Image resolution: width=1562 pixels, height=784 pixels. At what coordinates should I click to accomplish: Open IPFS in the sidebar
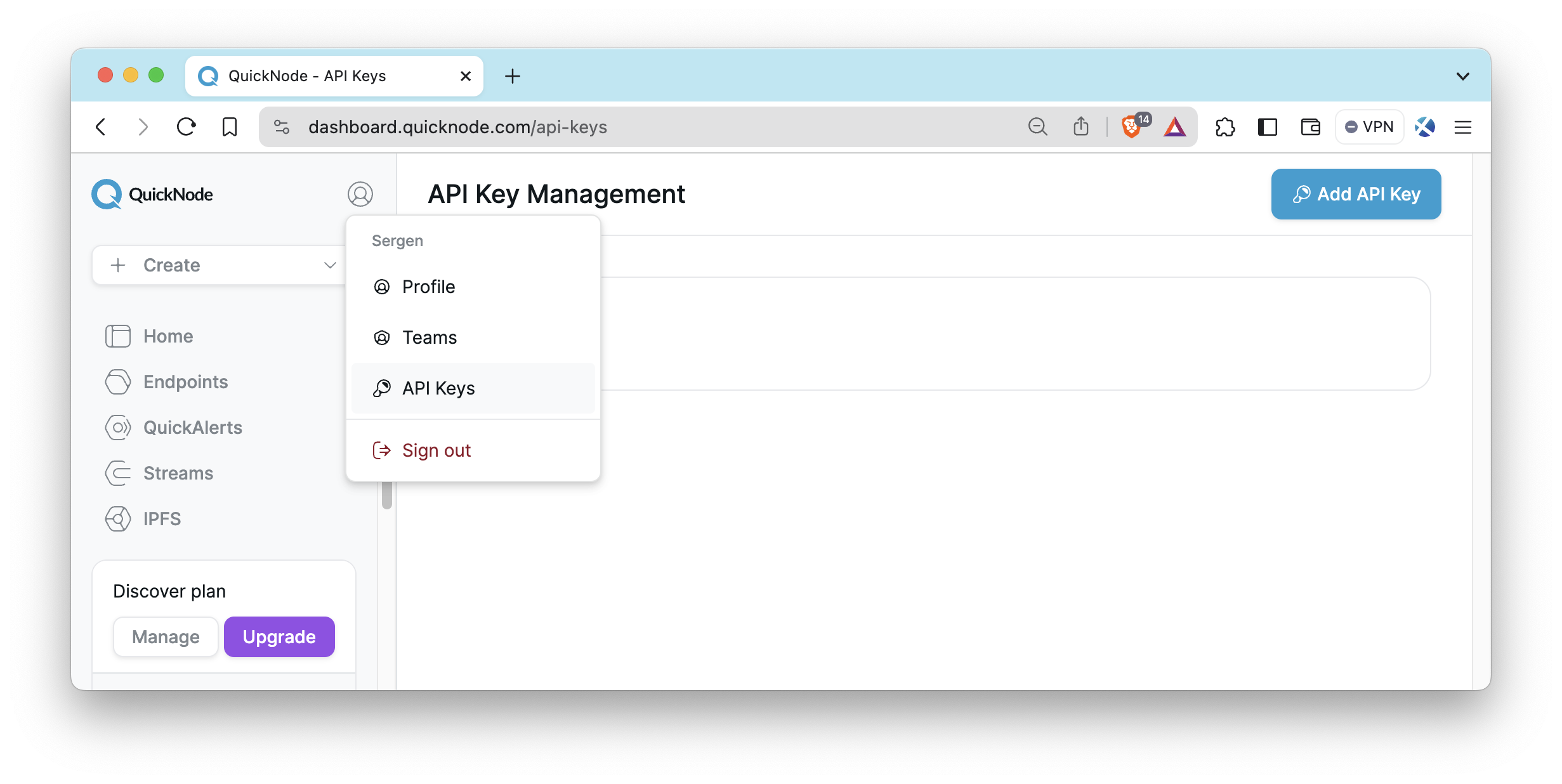pyautogui.click(x=143, y=519)
